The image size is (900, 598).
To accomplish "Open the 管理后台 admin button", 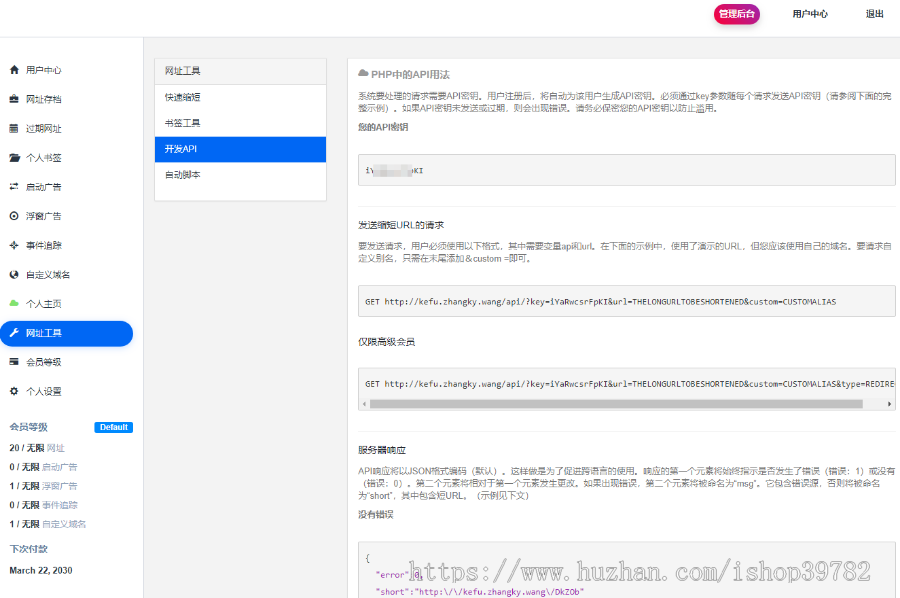I will (x=736, y=14).
